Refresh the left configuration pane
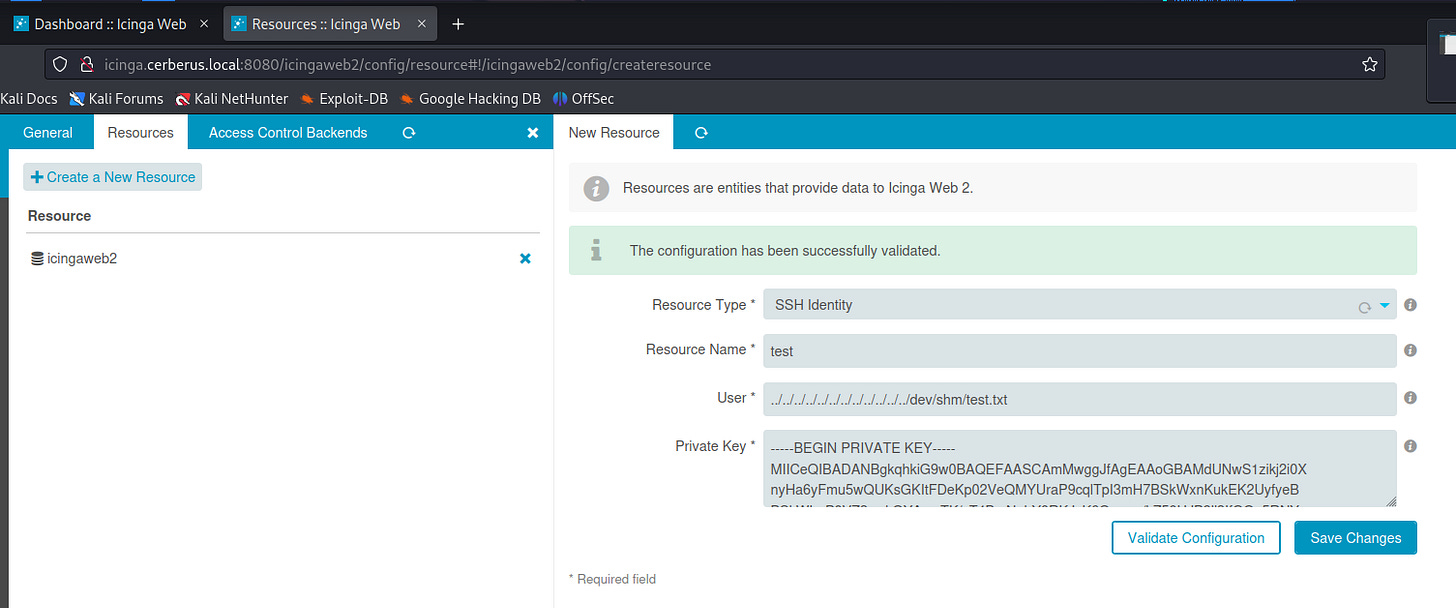 pyautogui.click(x=408, y=132)
